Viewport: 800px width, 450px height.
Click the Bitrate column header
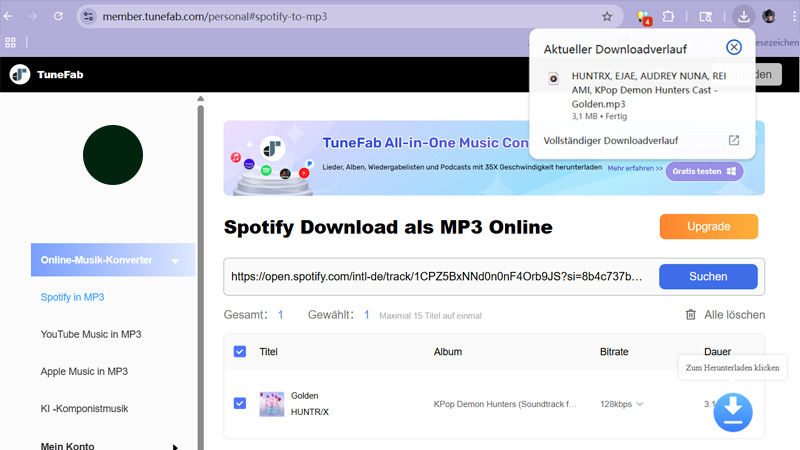pyautogui.click(x=614, y=352)
